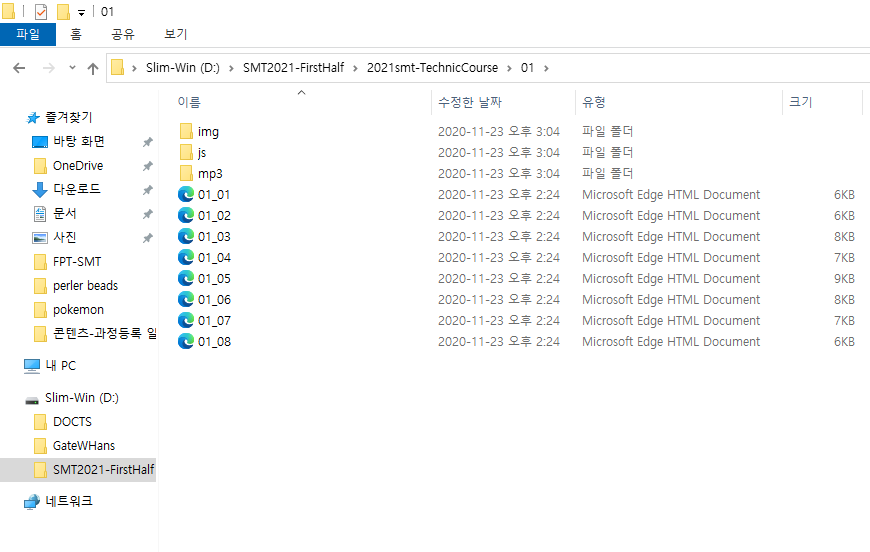Image resolution: width=870 pixels, height=552 pixels.
Task: Sort by 크기 column header
Action: point(800,102)
